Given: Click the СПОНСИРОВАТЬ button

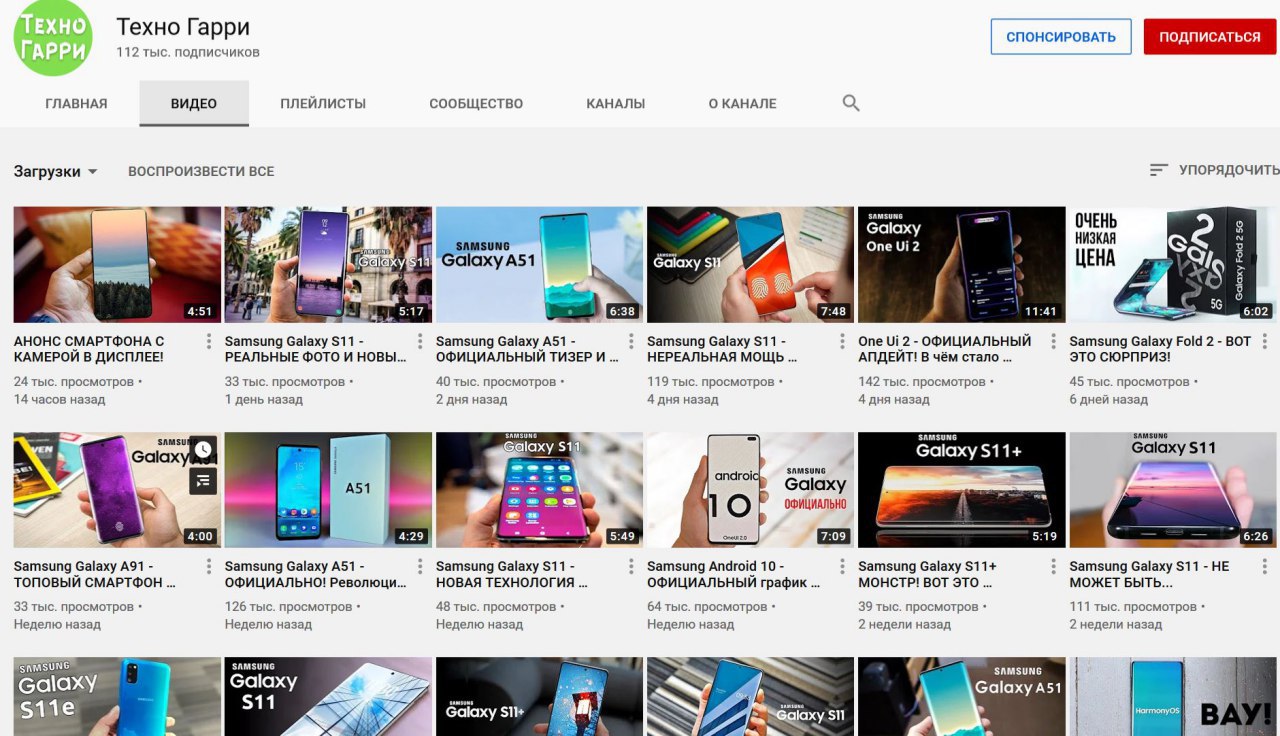Looking at the screenshot, I should 1061,37.
